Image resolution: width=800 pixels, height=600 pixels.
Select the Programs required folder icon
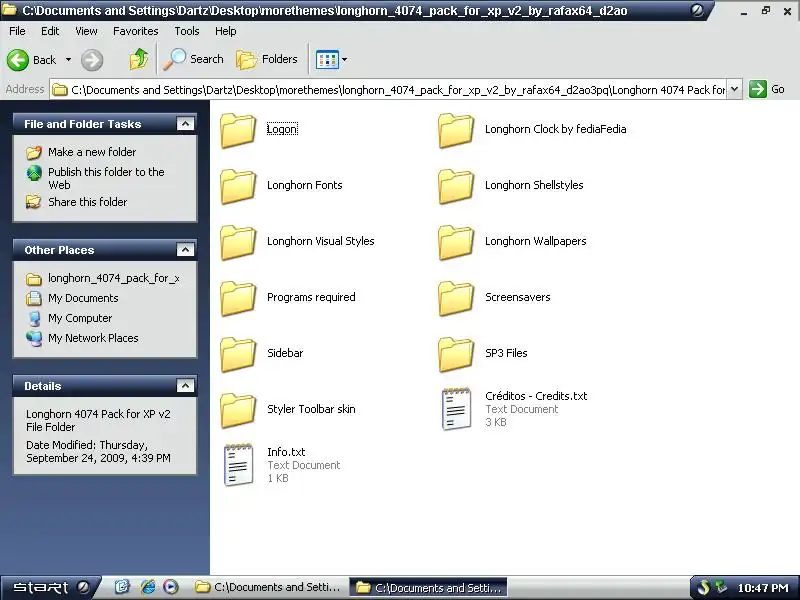click(x=238, y=299)
